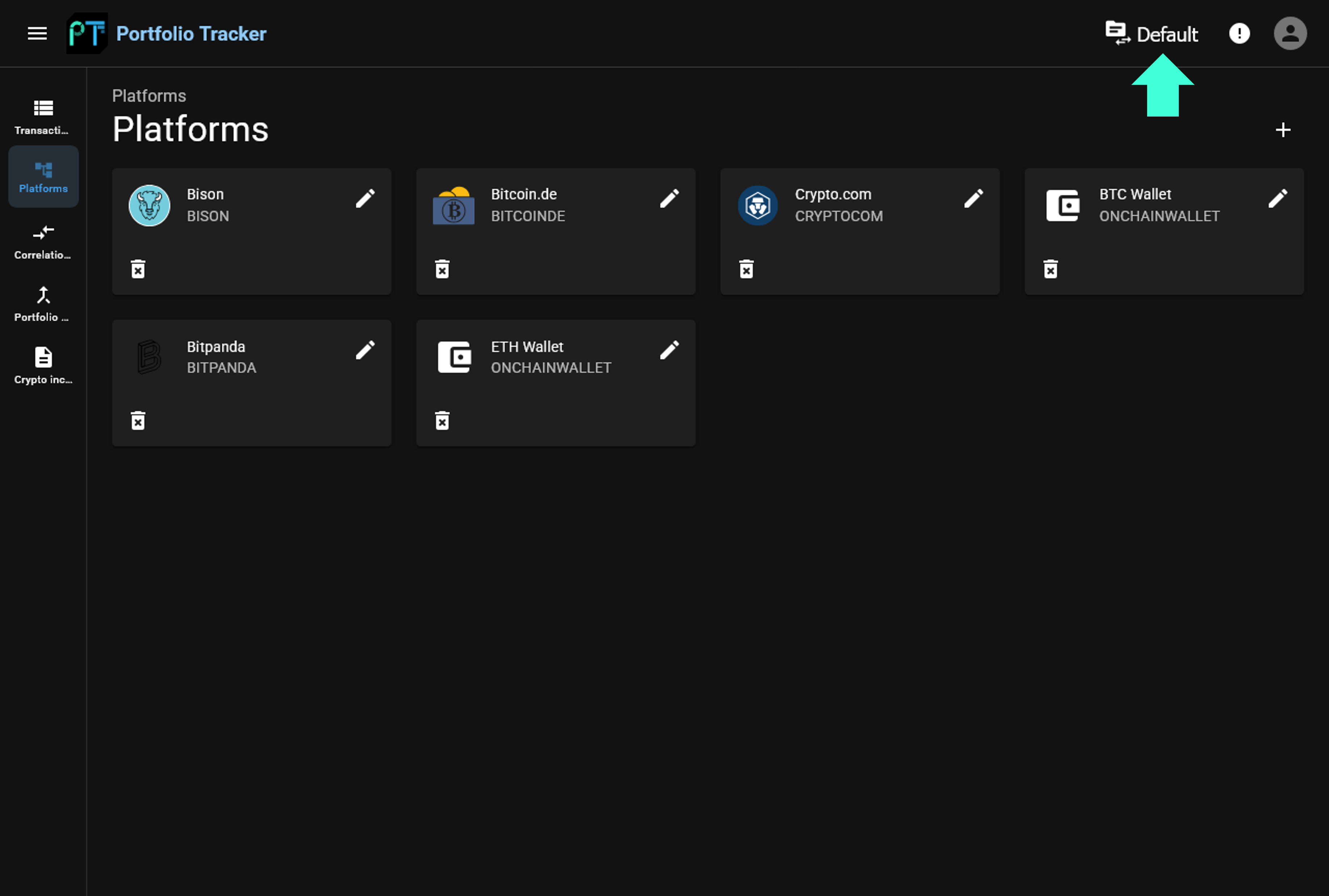Image resolution: width=1329 pixels, height=896 pixels.
Task: Click the BISON platform type text
Action: (x=207, y=216)
